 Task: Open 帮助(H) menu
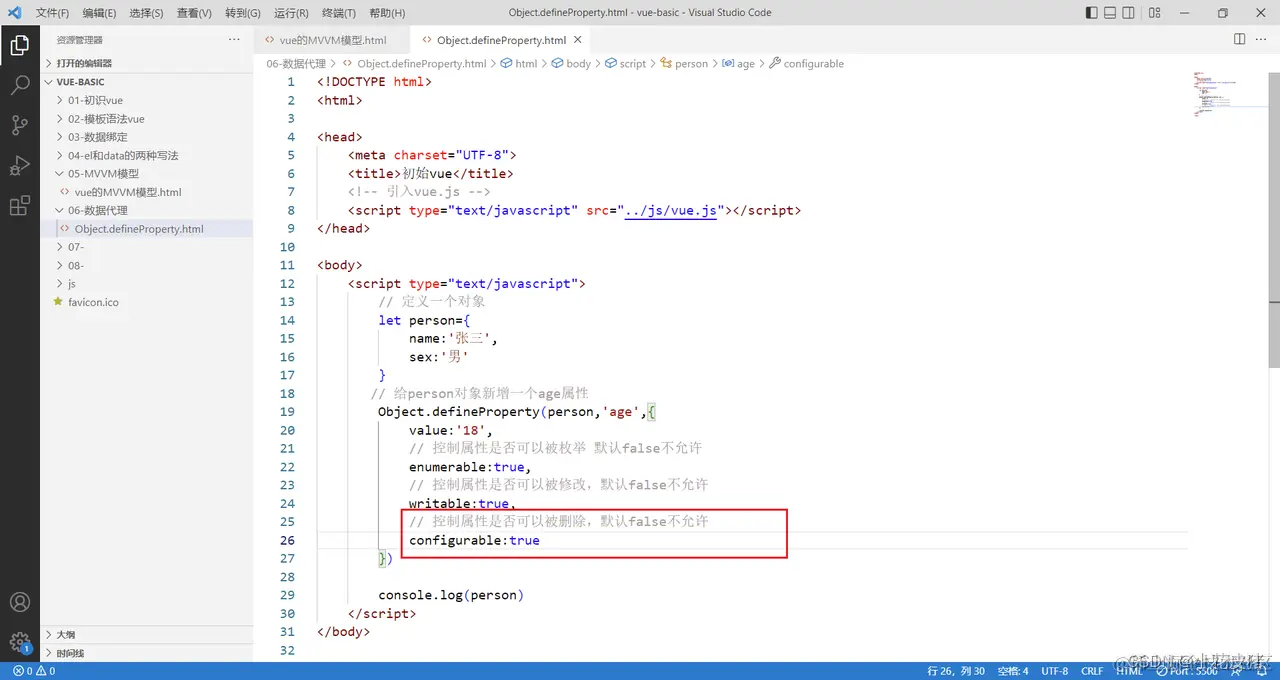pyautogui.click(x=387, y=13)
